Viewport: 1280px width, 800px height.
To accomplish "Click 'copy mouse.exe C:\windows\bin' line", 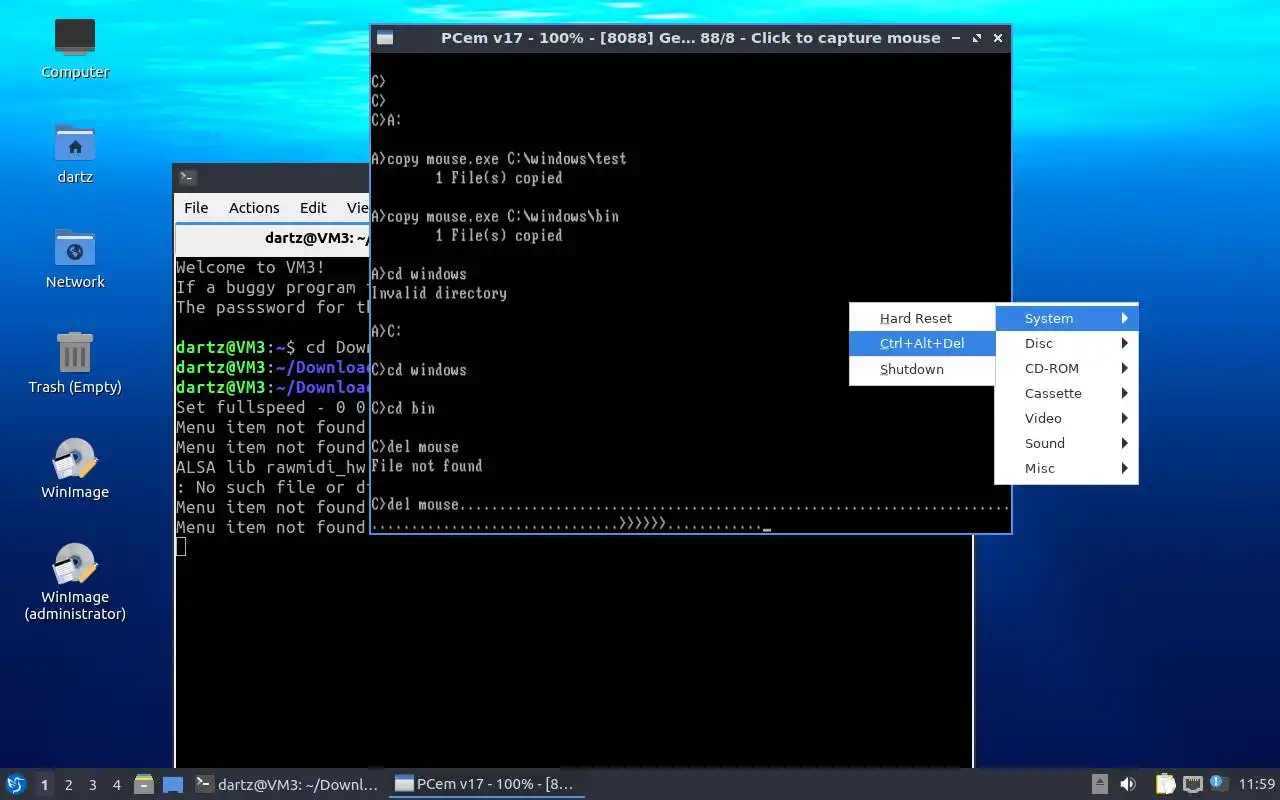I will pos(495,216).
